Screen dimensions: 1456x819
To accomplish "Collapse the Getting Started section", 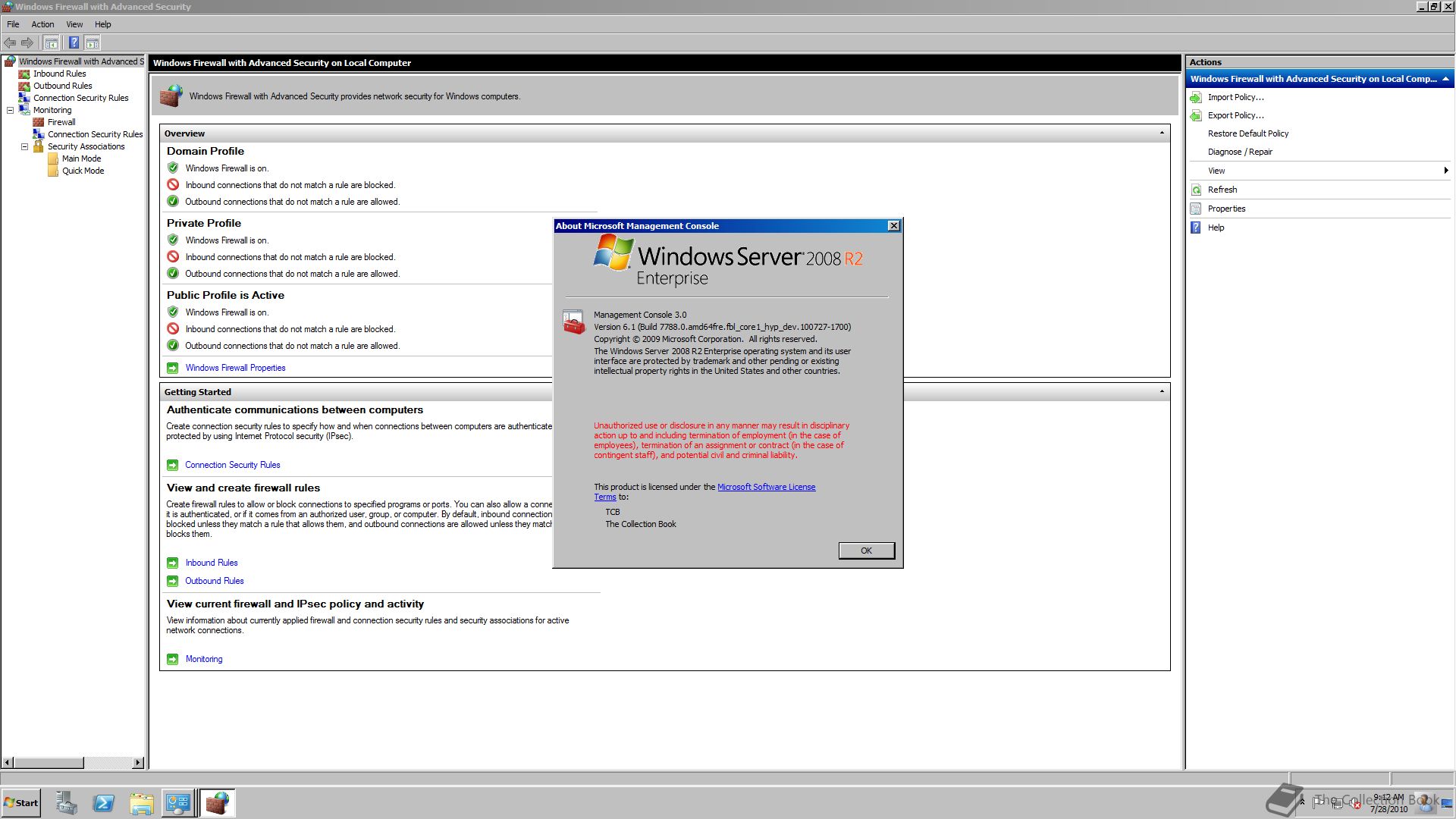I will pos(1162,392).
